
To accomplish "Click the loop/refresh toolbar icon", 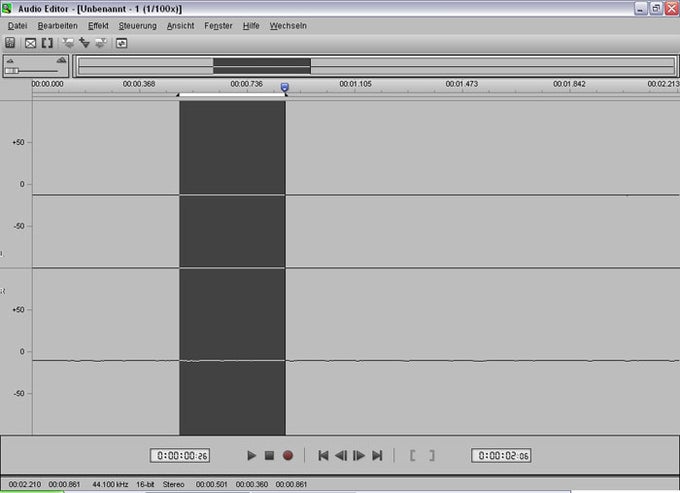I will [x=121, y=43].
